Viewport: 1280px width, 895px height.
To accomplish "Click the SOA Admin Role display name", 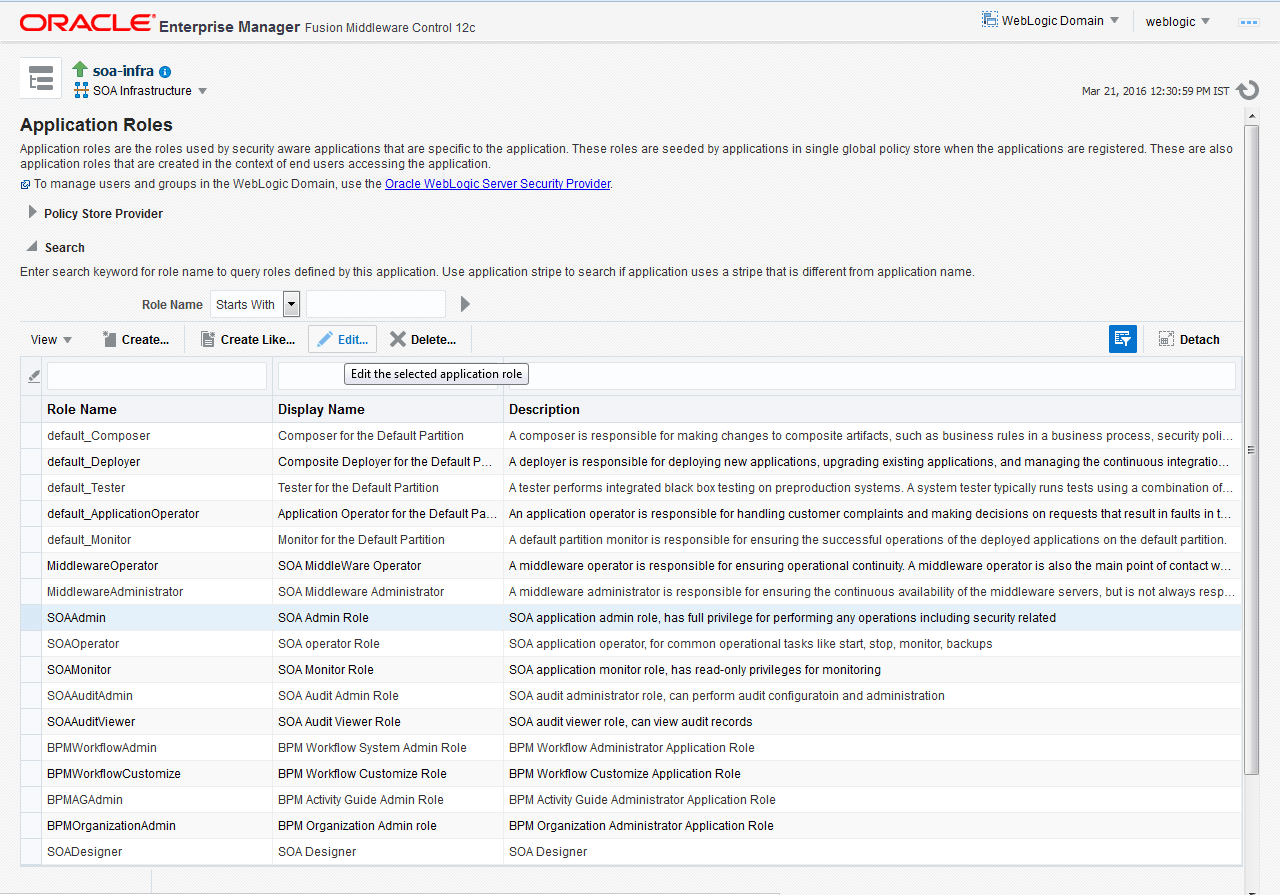I will [x=323, y=618].
